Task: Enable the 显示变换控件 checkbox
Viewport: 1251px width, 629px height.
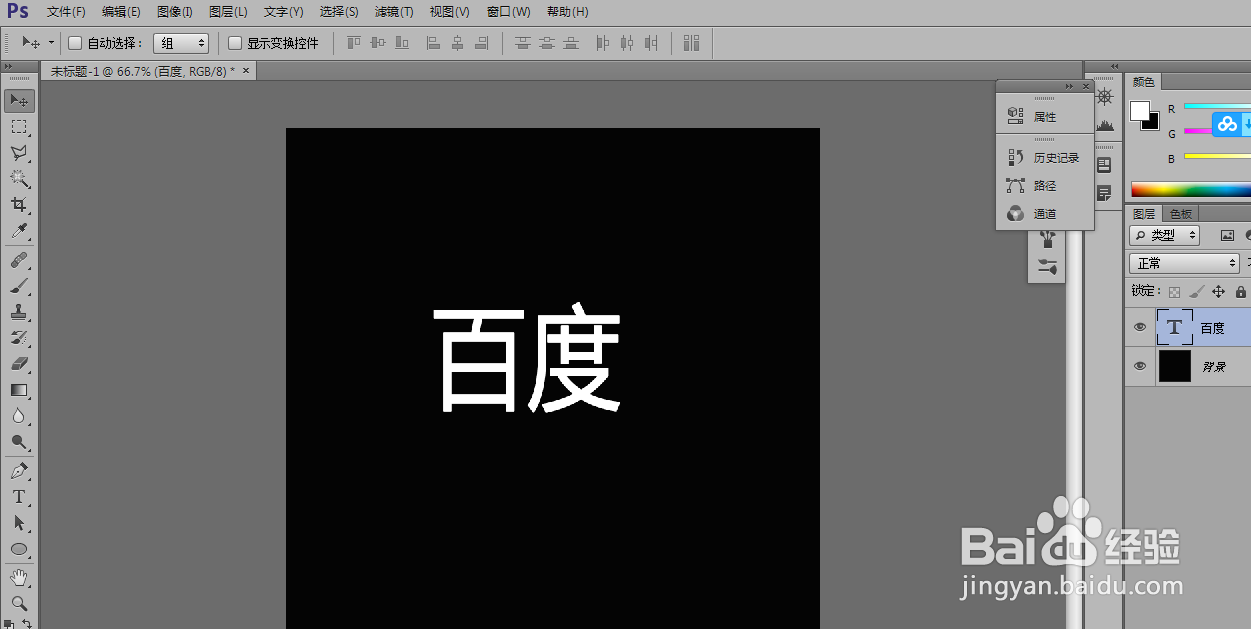Action: tap(235, 43)
